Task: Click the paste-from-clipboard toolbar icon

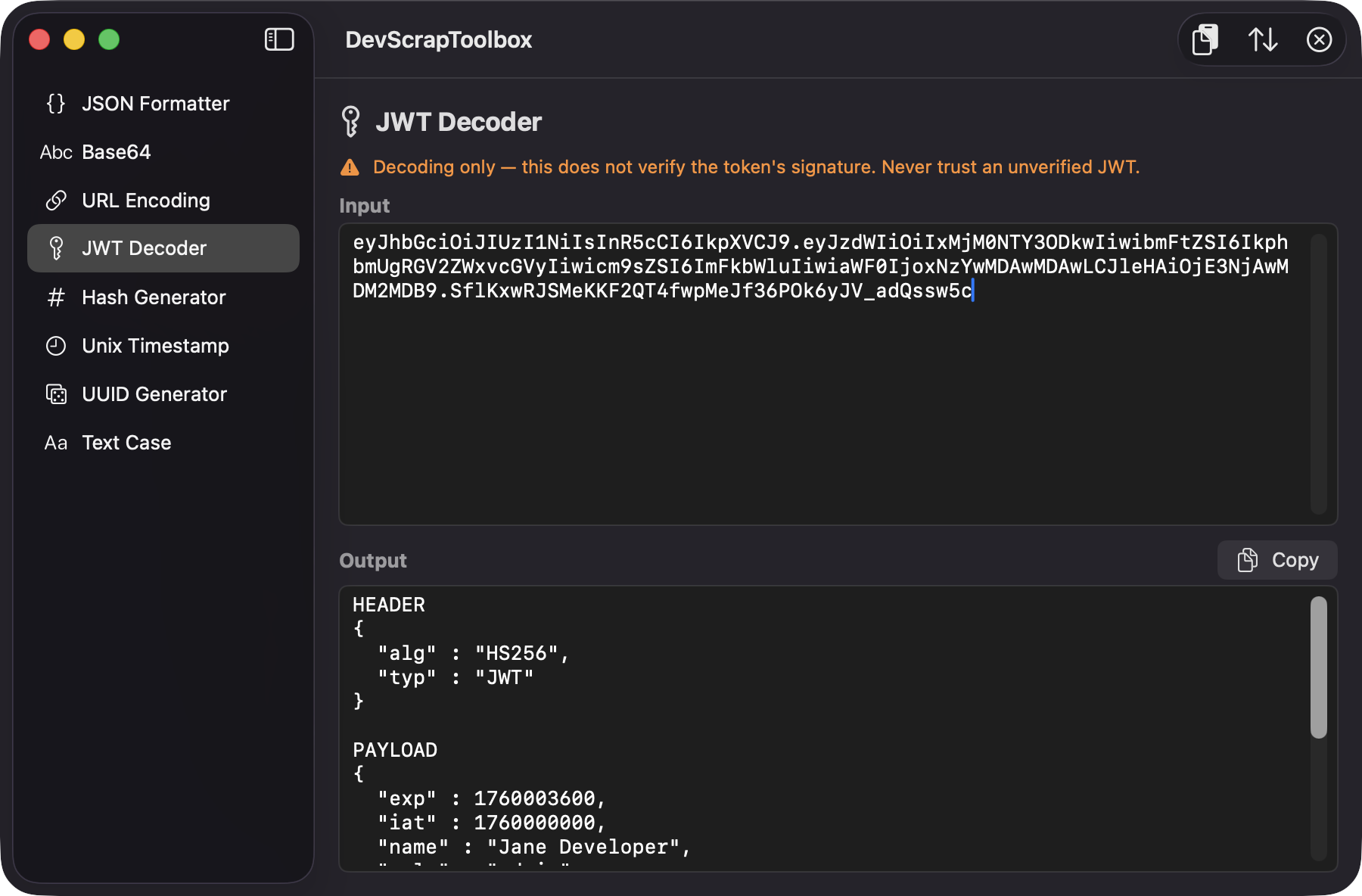Action: point(1205,39)
